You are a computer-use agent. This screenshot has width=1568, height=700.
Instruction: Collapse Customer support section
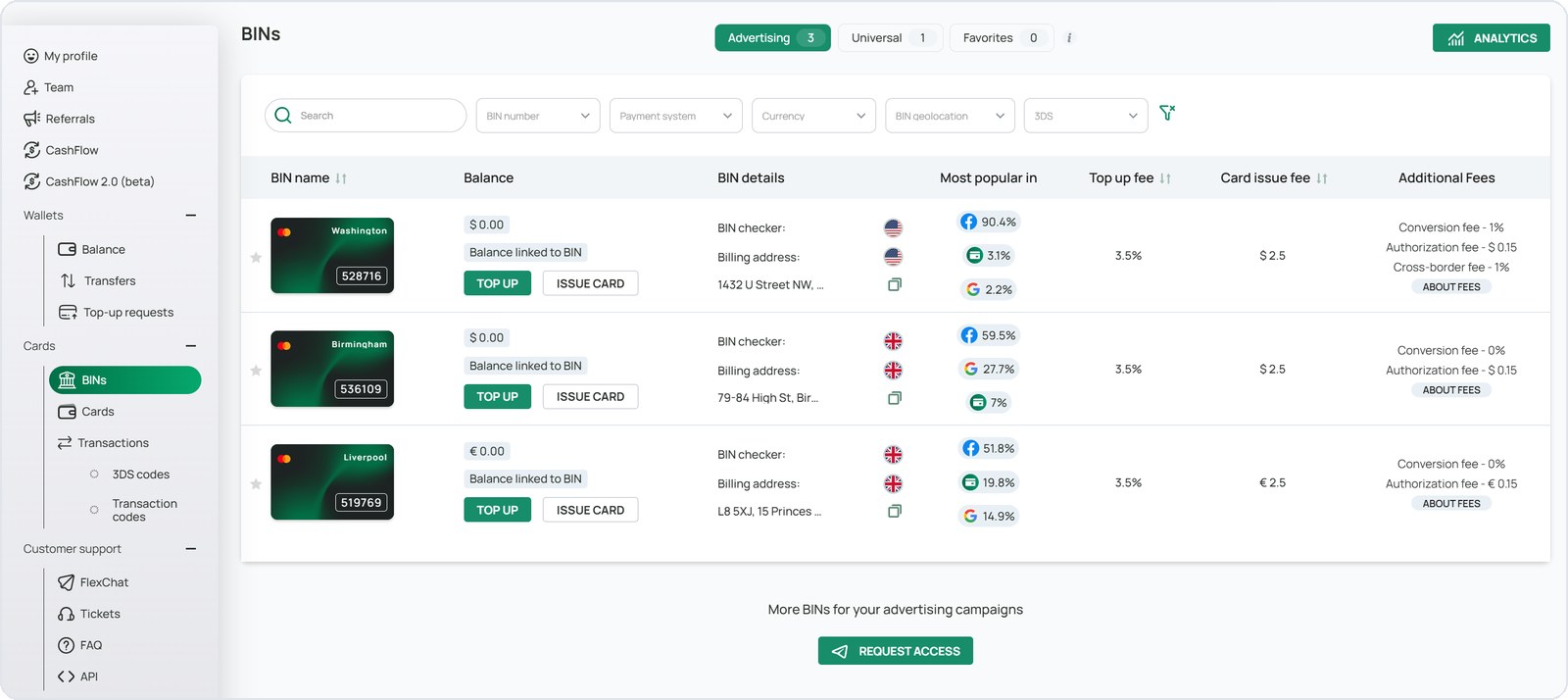tap(191, 549)
